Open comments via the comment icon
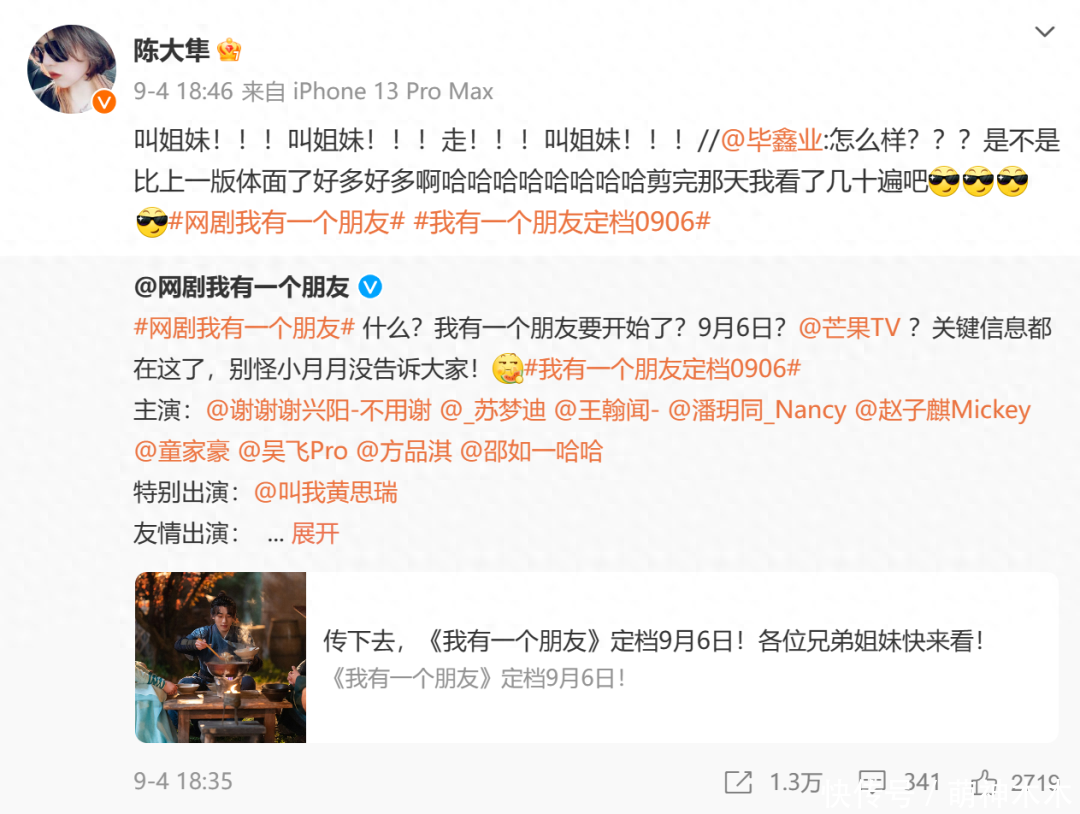1080x814 pixels. 872,782
